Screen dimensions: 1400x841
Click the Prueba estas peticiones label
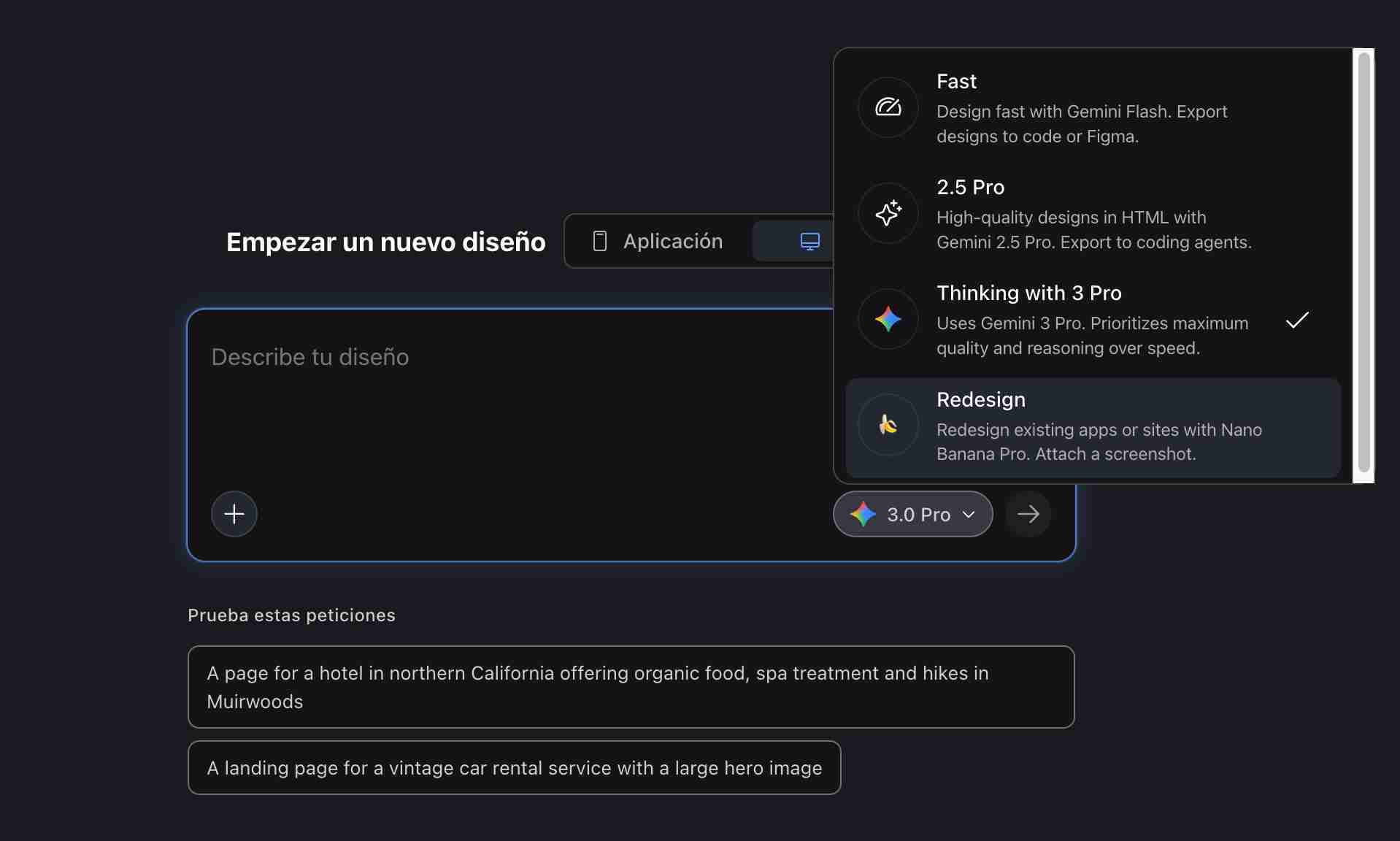tap(291, 615)
